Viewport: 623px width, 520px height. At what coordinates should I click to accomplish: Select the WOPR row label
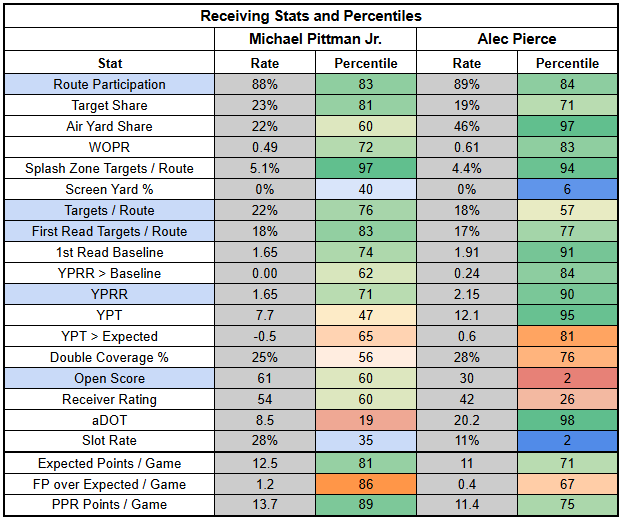(110, 148)
